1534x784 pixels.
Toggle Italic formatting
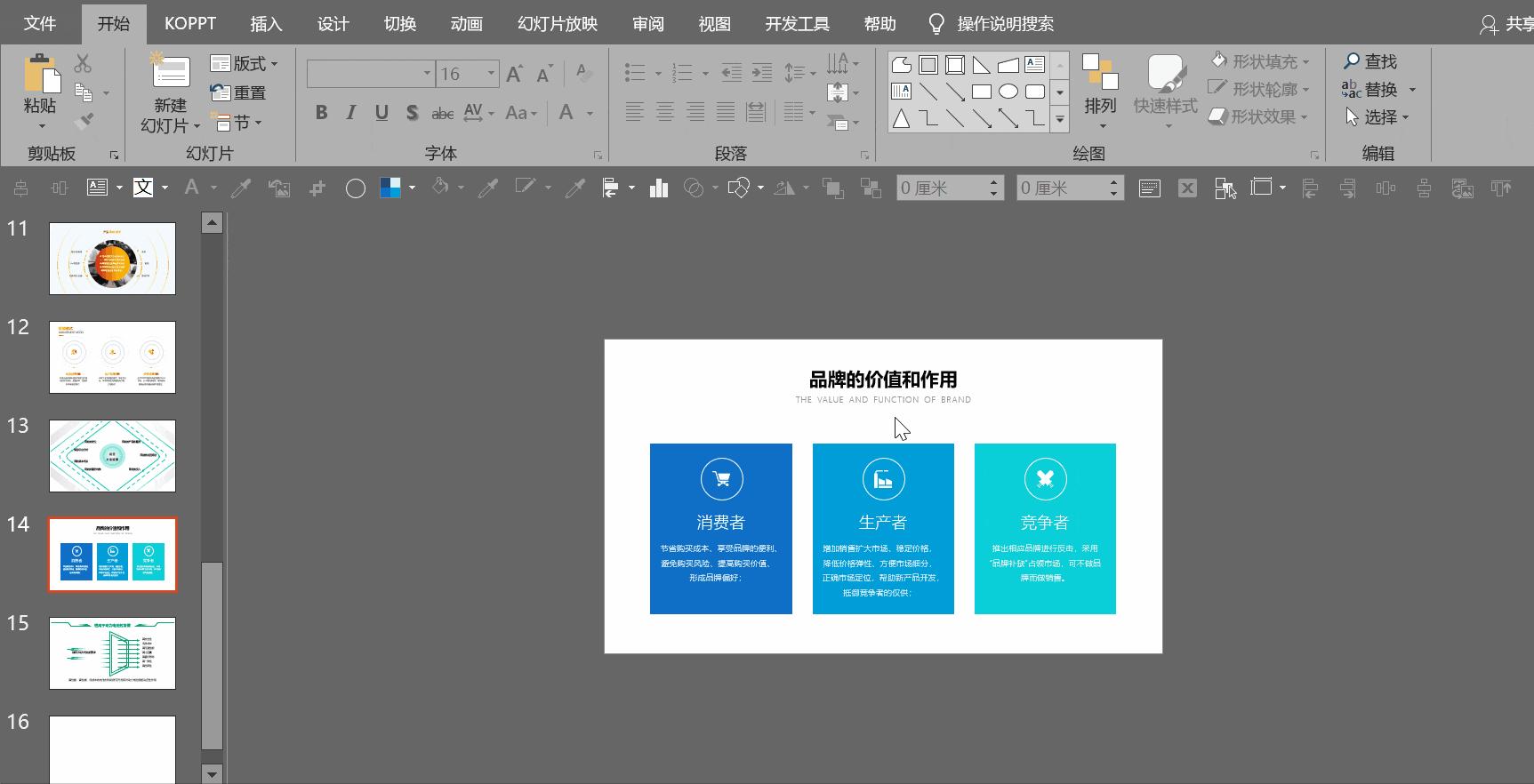[351, 113]
